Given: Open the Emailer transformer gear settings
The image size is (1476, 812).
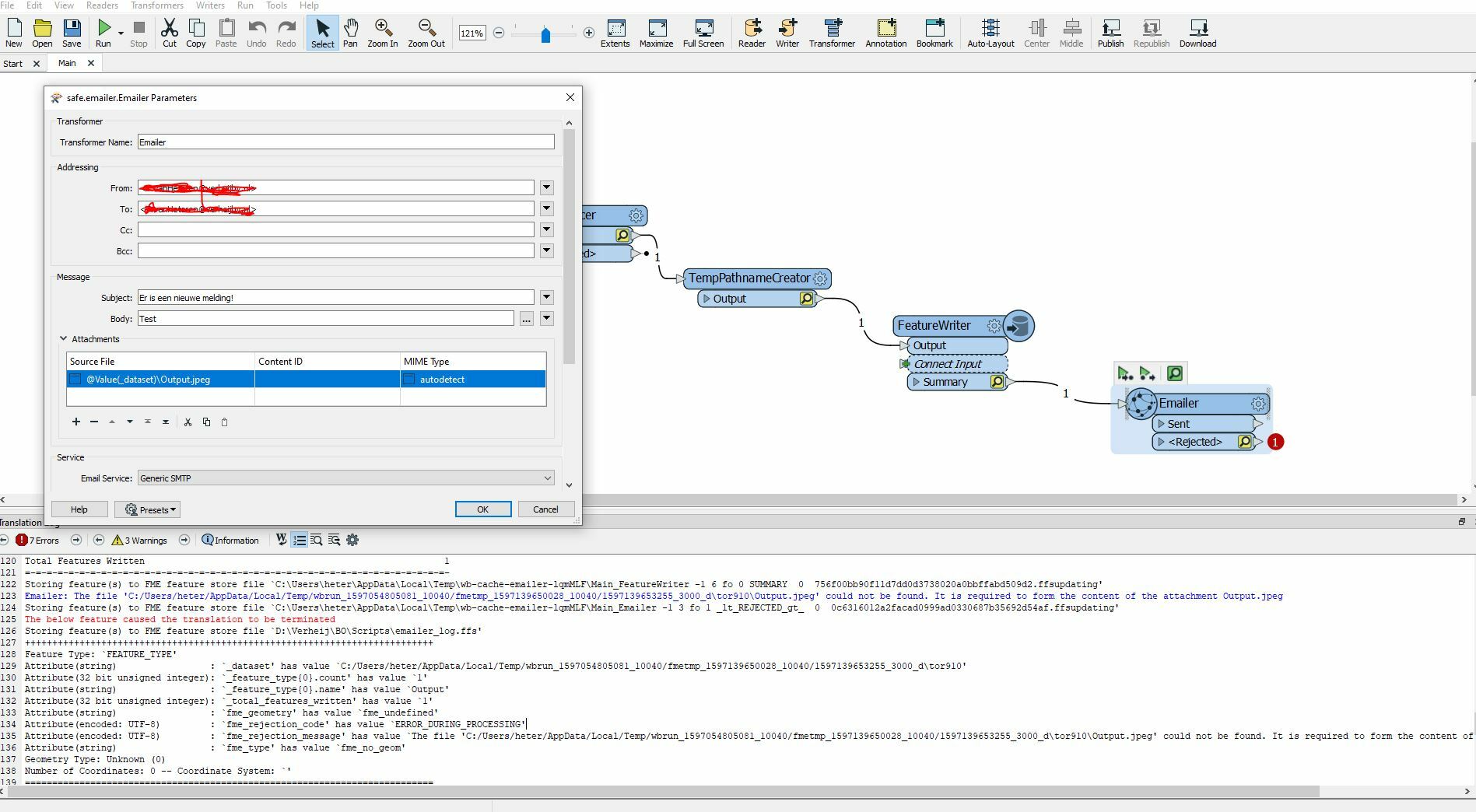Looking at the screenshot, I should pyautogui.click(x=1258, y=404).
